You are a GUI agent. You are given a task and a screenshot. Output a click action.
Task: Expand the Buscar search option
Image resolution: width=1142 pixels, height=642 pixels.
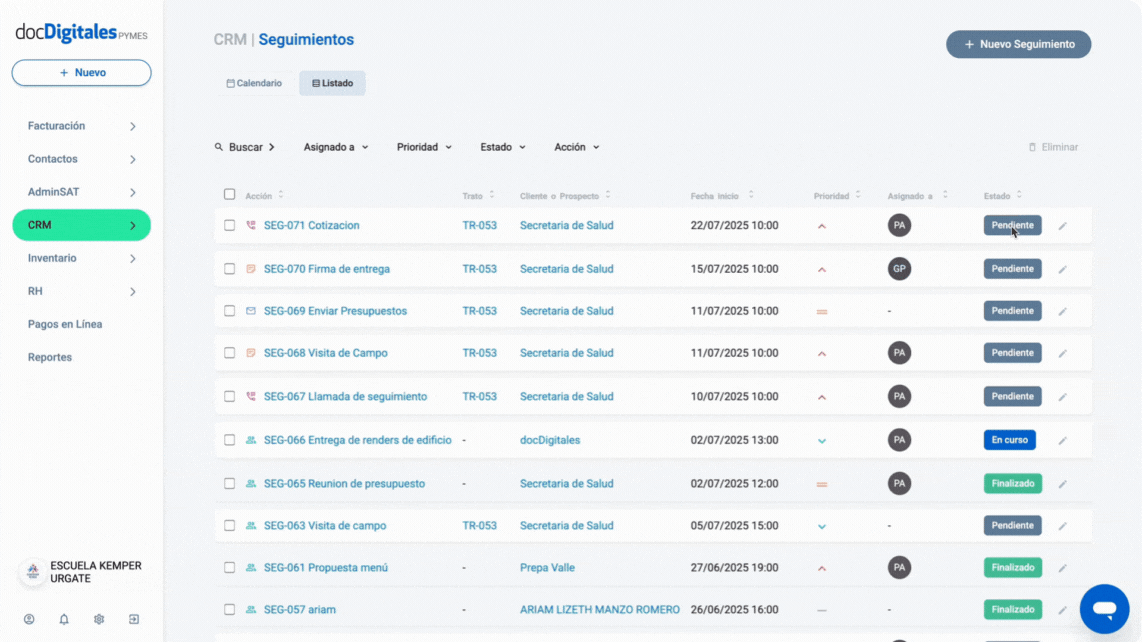(245, 147)
